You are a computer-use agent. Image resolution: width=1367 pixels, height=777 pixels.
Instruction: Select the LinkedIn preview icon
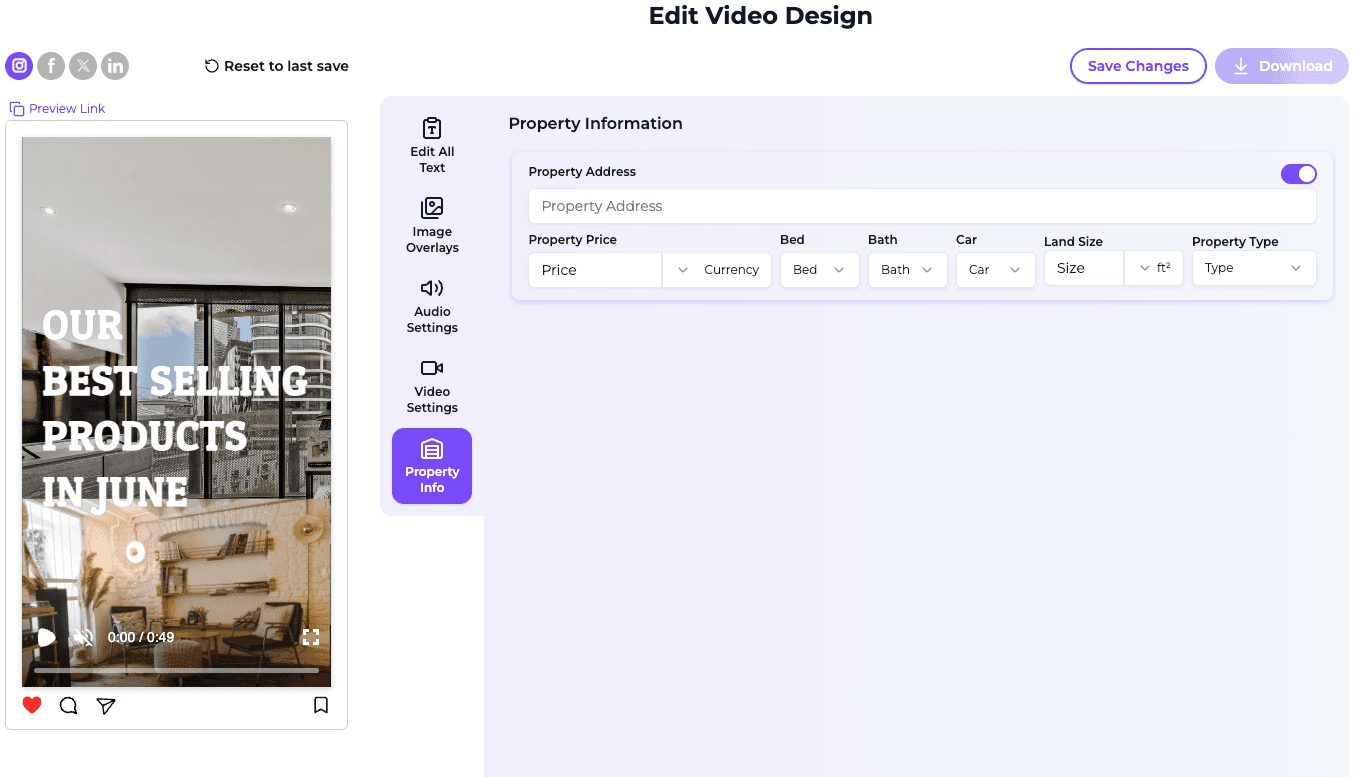tap(115, 66)
